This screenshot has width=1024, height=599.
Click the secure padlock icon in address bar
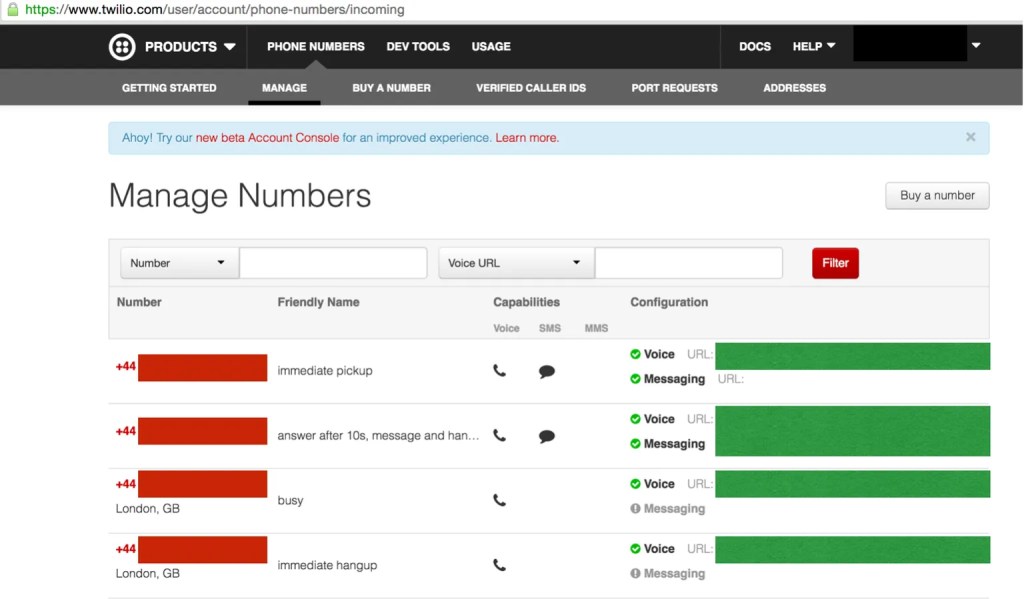tap(12, 9)
